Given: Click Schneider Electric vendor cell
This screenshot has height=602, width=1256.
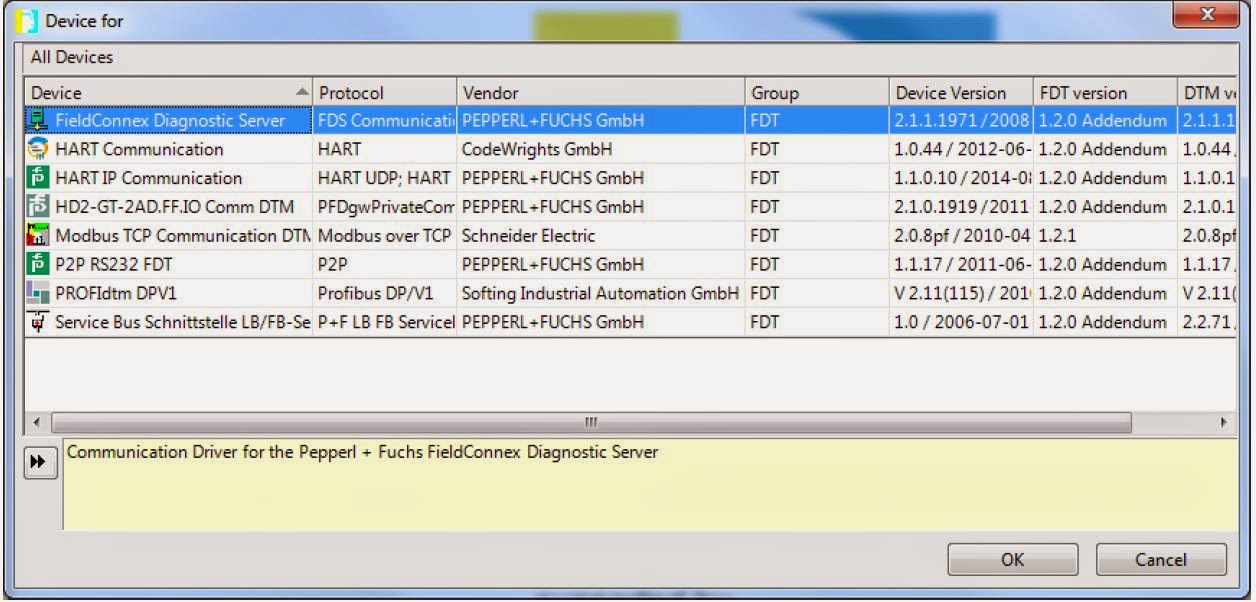Looking at the screenshot, I should click(x=601, y=237).
